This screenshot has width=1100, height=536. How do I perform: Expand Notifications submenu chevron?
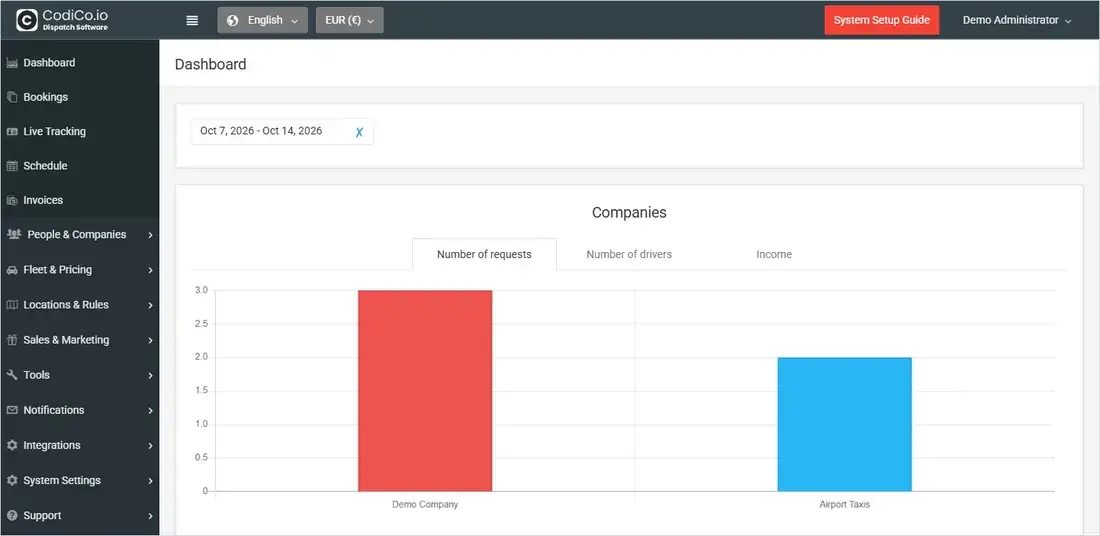coord(151,410)
